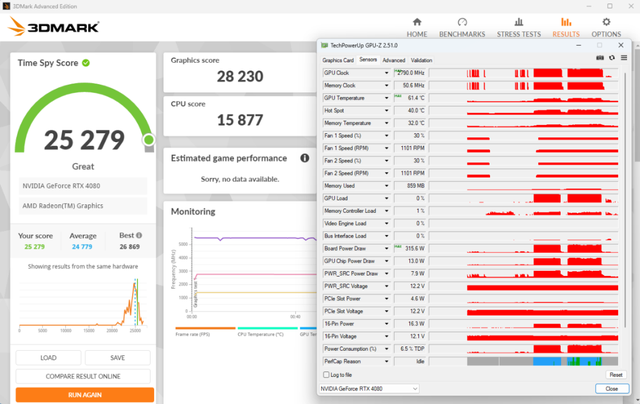Open the Validation tab in GPU-Z
The image size is (640, 404).
[421, 60]
